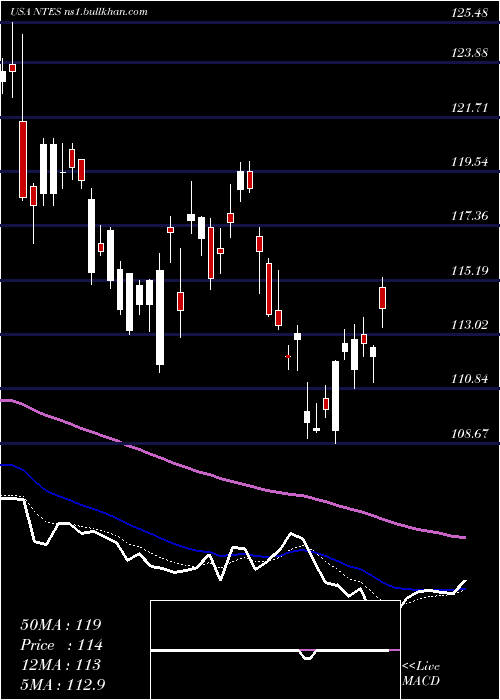Click the last red candlestick near 115.19
500x700 pixels.
(383, 298)
